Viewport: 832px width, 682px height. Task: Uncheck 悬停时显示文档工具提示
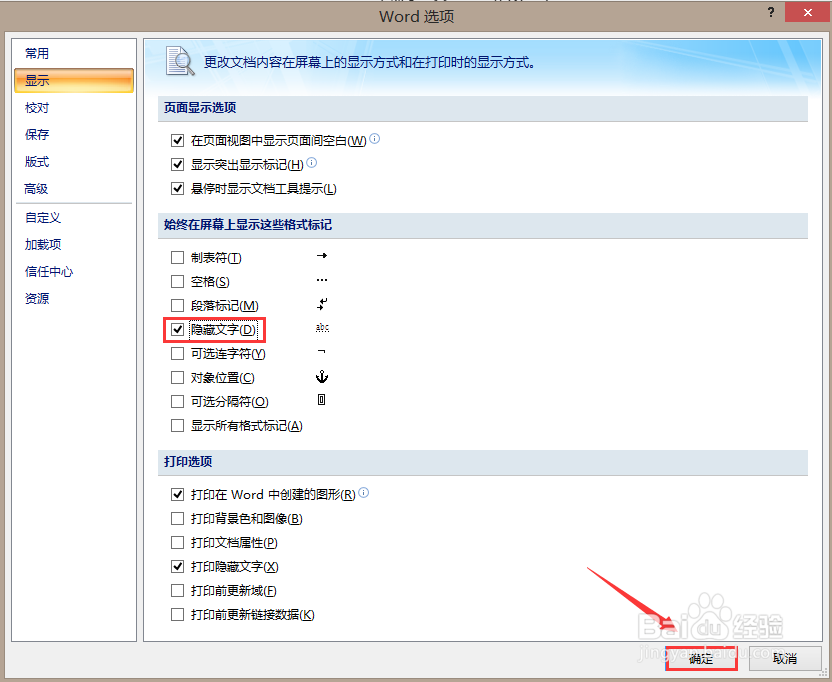(177, 188)
